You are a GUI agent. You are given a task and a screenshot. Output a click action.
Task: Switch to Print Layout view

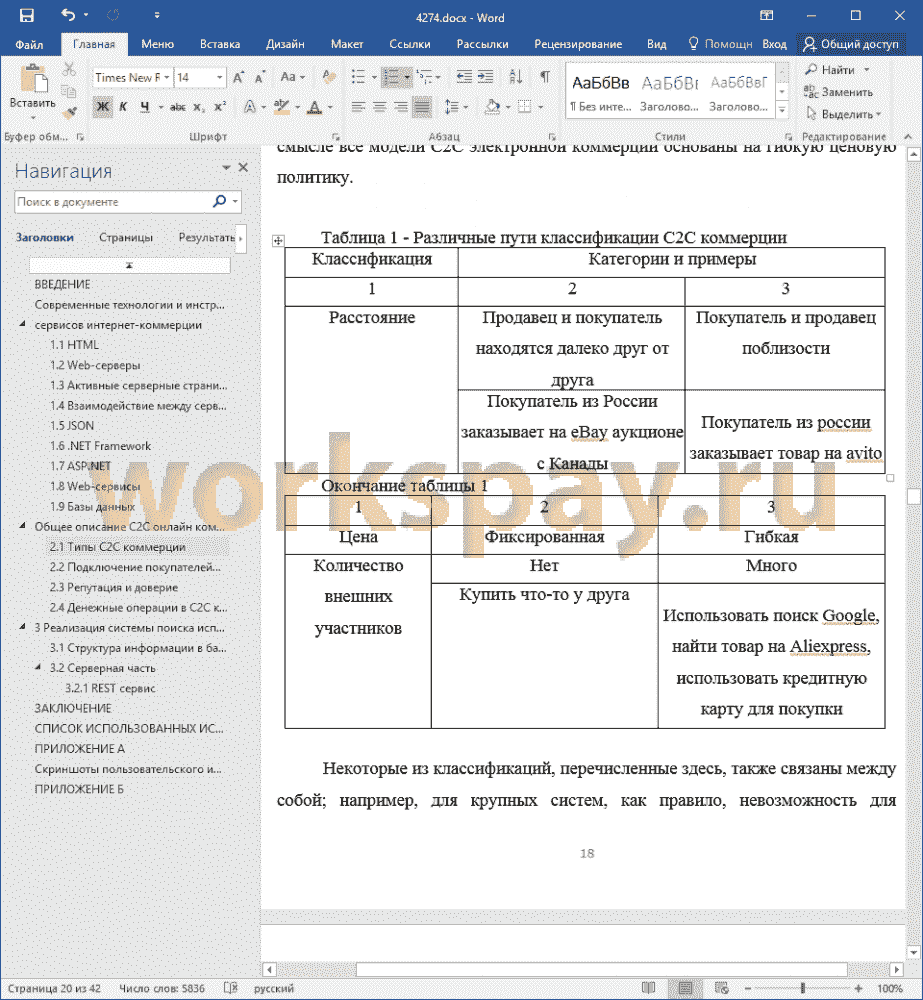point(685,988)
